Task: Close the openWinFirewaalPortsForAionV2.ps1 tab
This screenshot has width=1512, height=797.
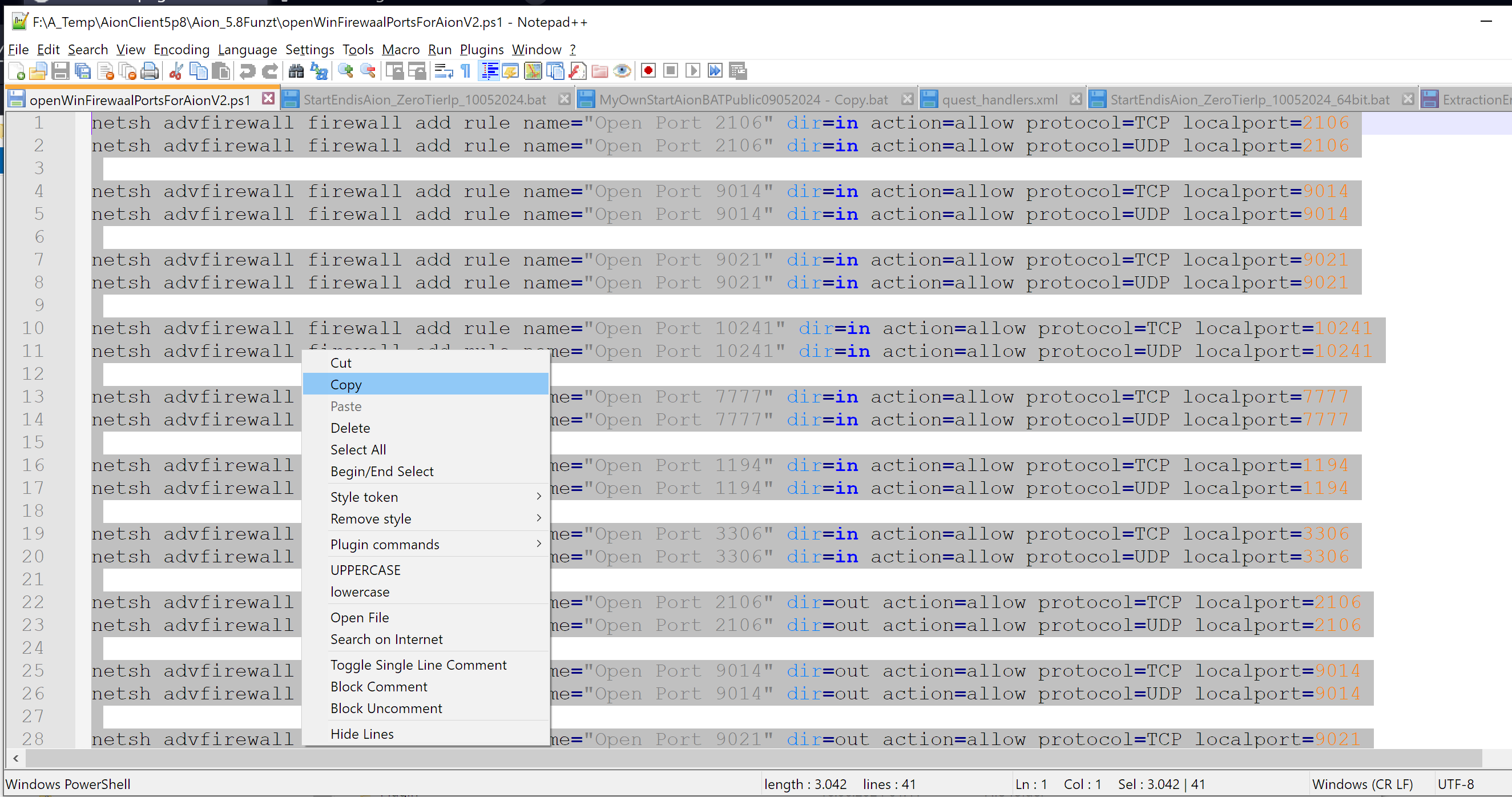Action: (268, 99)
